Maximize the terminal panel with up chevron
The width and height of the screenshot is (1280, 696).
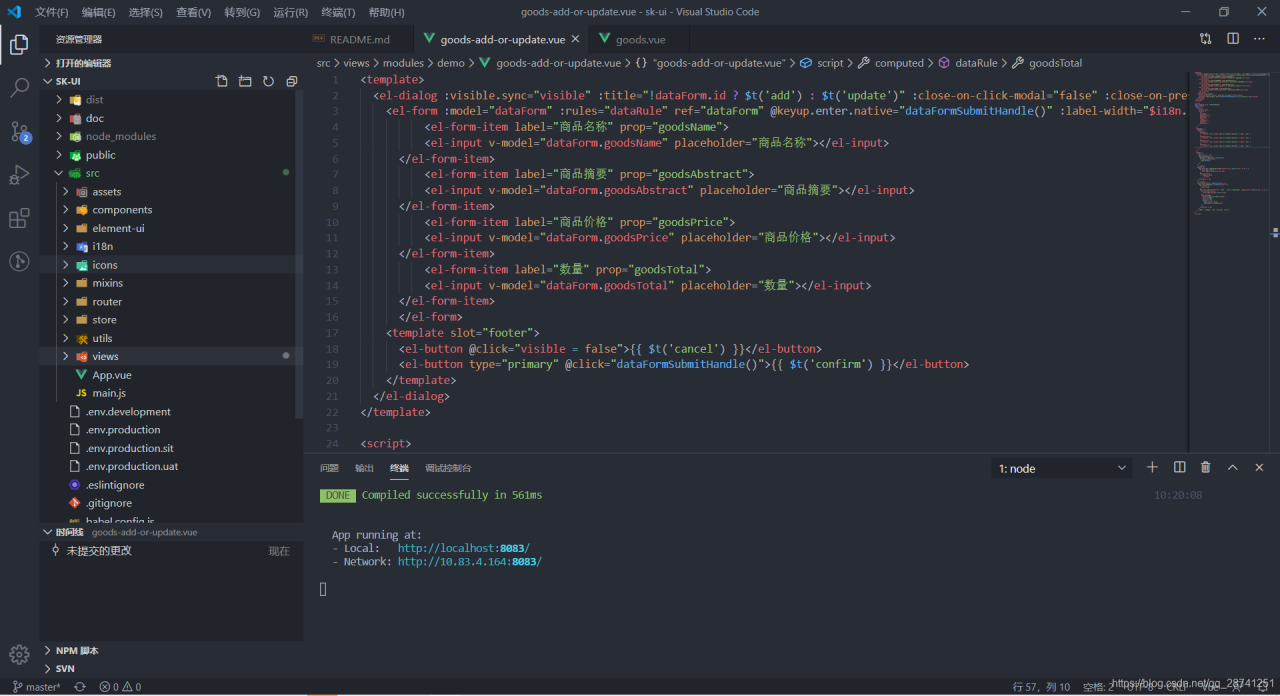pyautogui.click(x=1233, y=467)
